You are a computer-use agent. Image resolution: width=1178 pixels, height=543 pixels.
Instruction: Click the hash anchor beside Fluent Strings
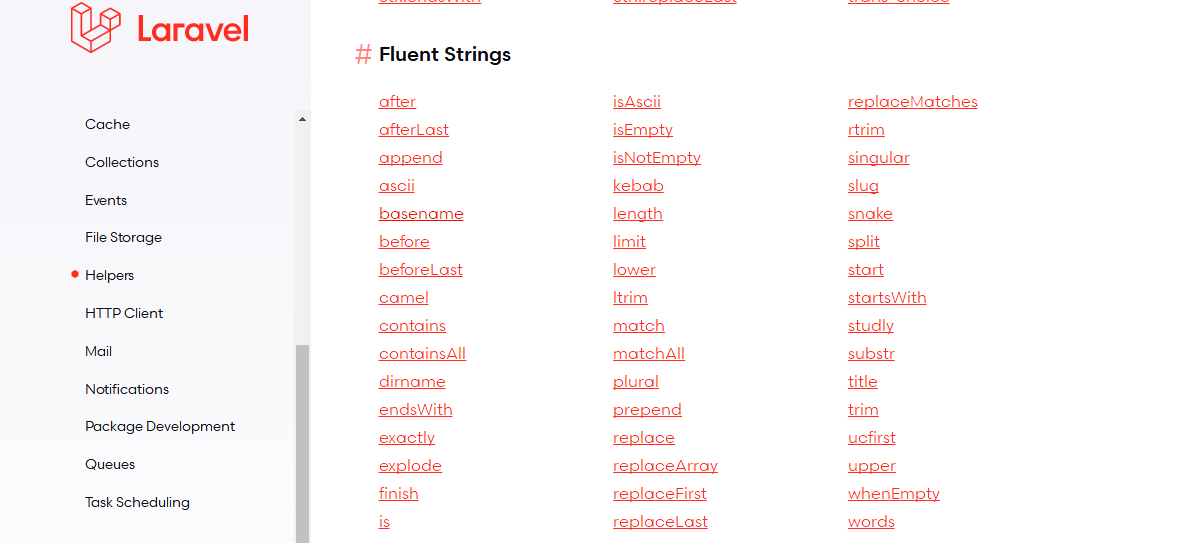point(363,55)
